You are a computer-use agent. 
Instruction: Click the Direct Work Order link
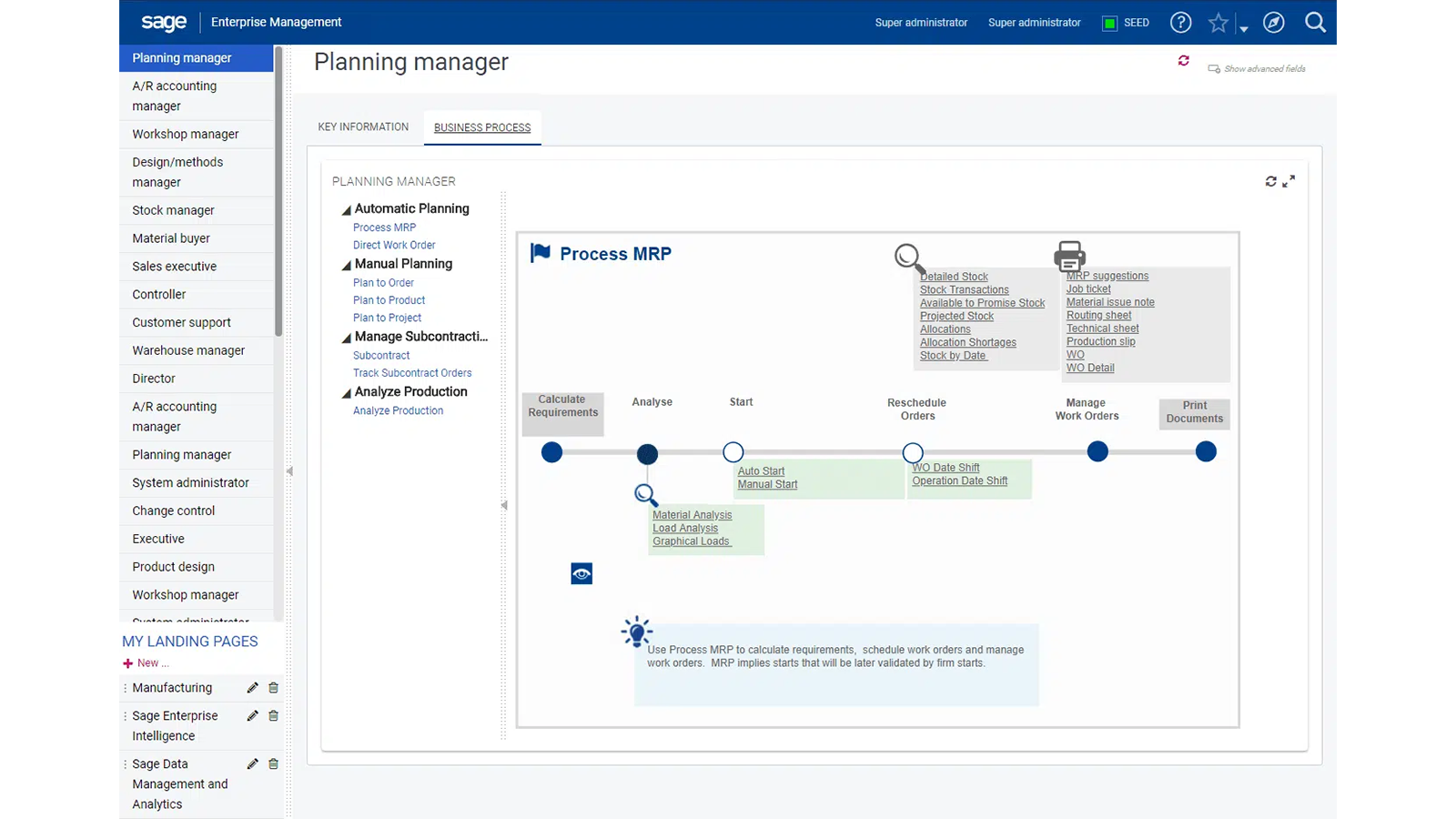[394, 245]
